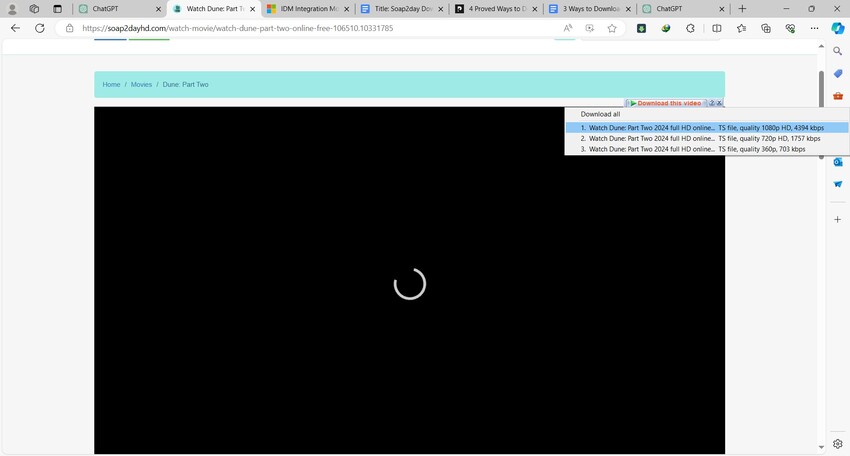Open Browser essentials heart icon
Screen dimensions: 850x456
tap(790, 28)
